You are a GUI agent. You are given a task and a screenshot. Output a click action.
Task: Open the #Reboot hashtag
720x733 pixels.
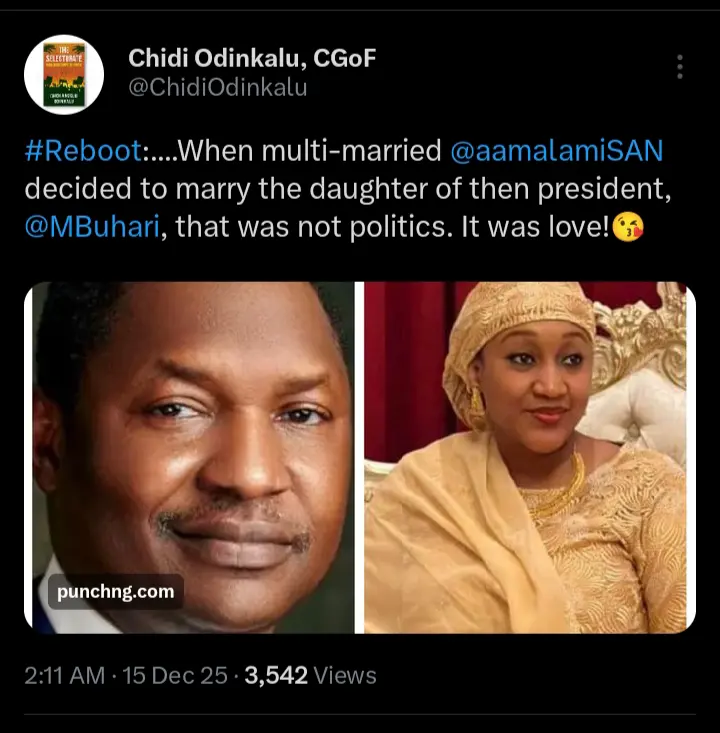point(83,152)
